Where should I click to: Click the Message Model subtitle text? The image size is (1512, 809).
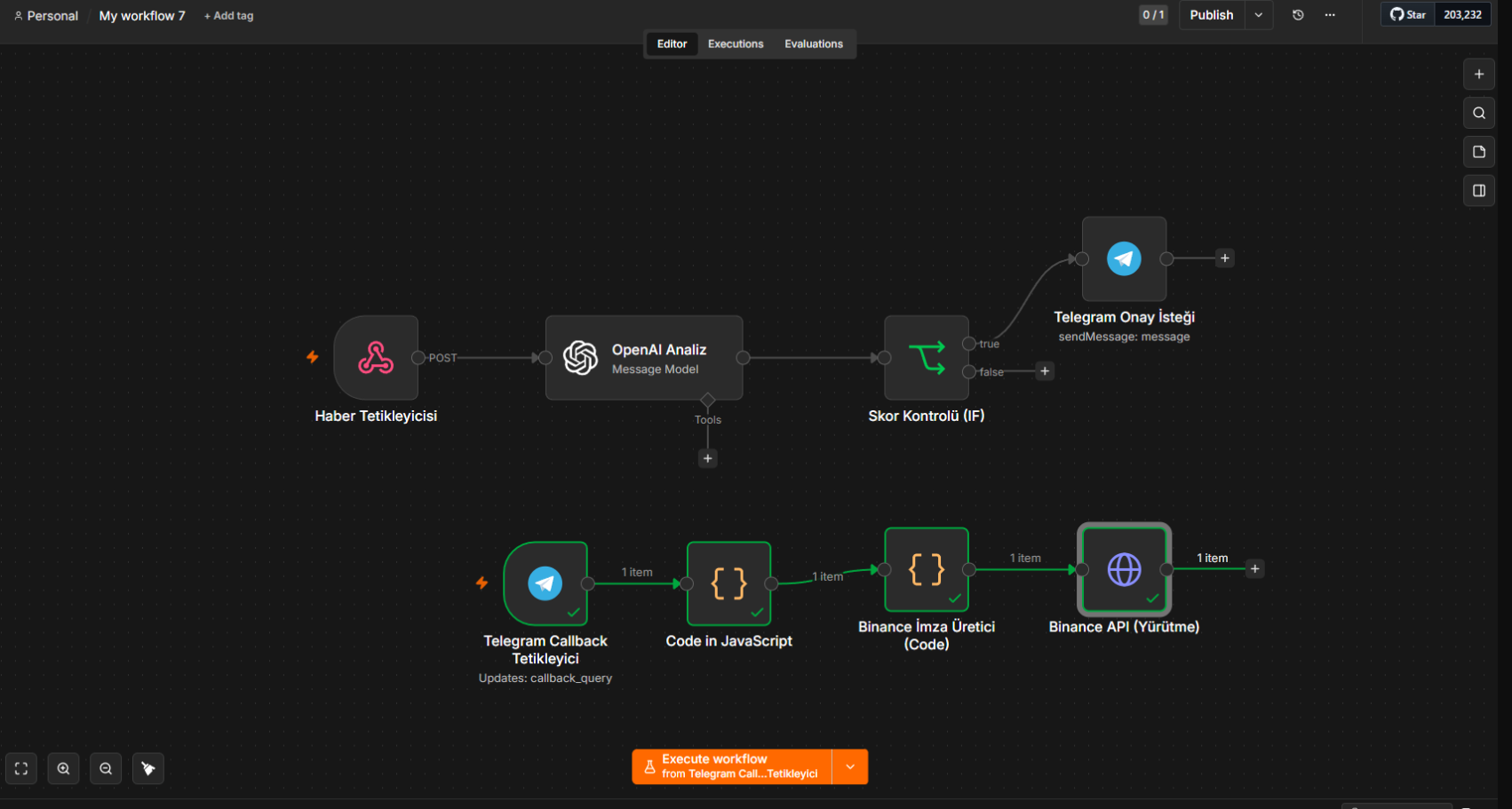[655, 369]
